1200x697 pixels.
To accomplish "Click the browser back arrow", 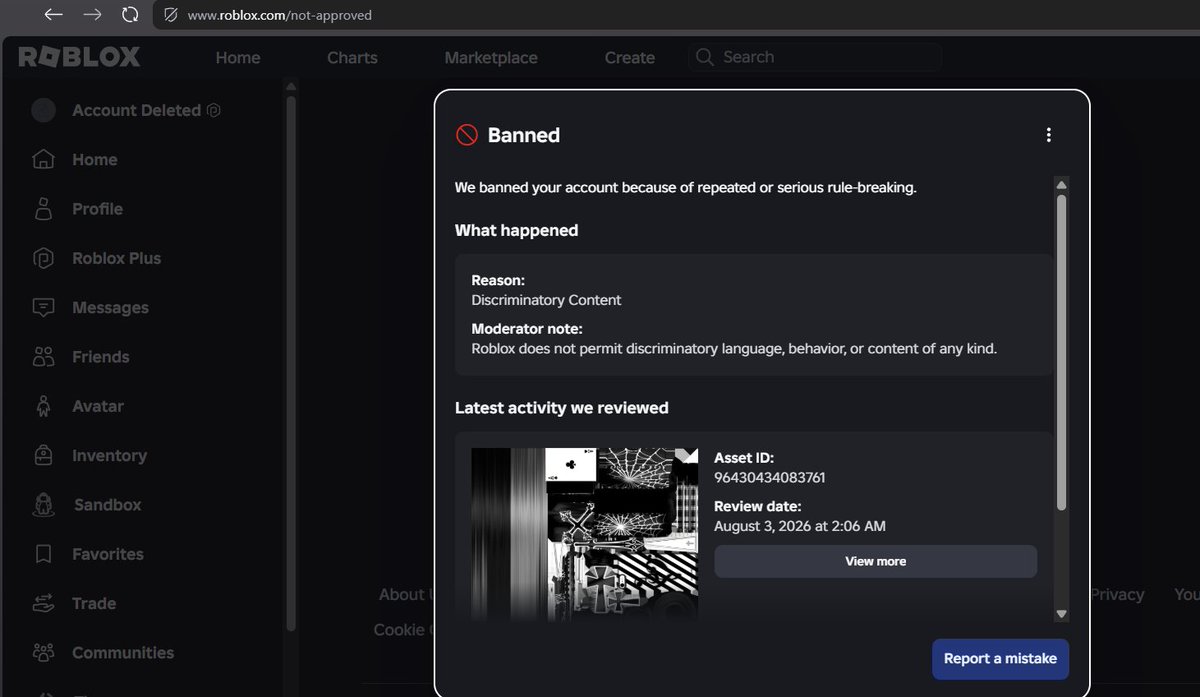I will (x=53, y=15).
